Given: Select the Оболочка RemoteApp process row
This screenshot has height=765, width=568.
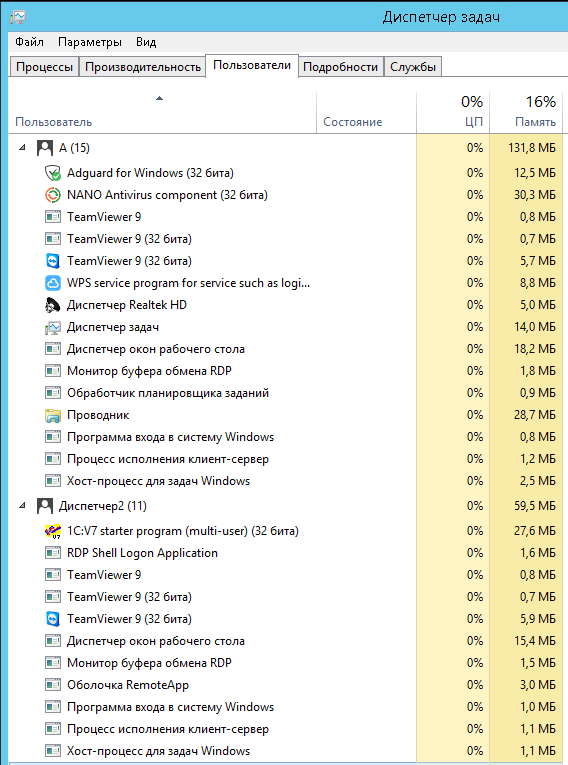Looking at the screenshot, I should (x=286, y=685).
